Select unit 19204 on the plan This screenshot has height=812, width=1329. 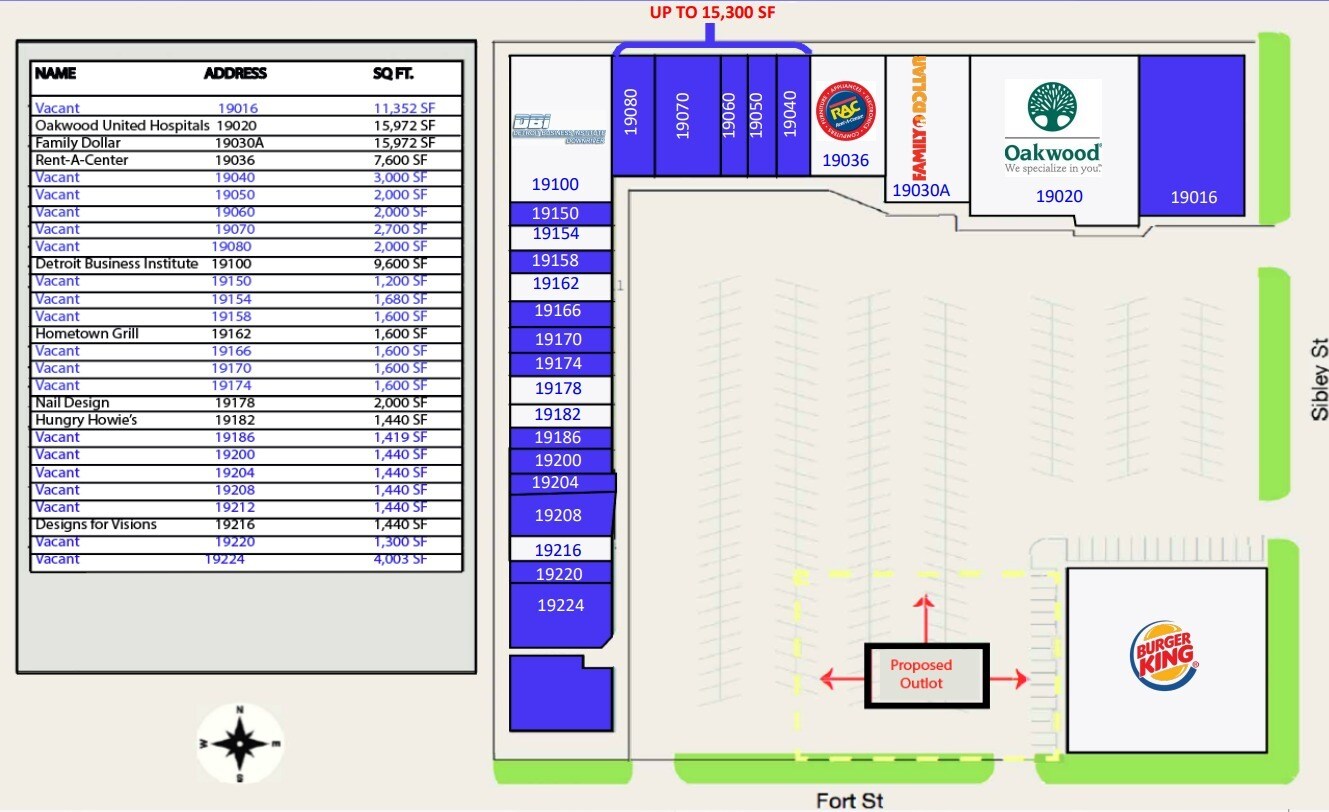point(562,483)
